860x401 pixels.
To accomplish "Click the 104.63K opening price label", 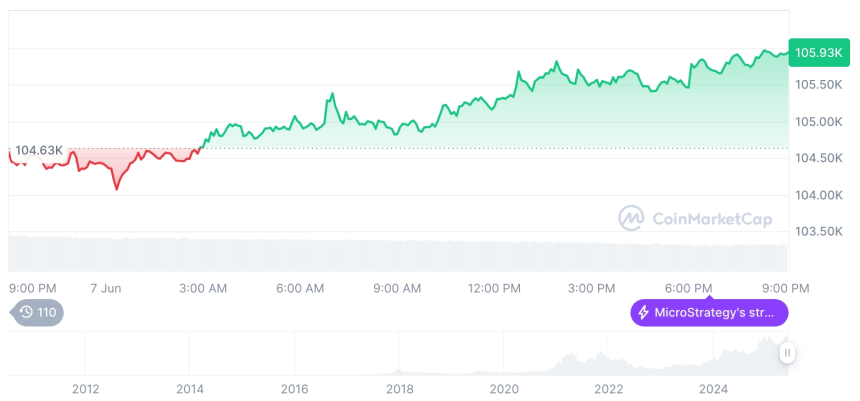I will 38,150.
